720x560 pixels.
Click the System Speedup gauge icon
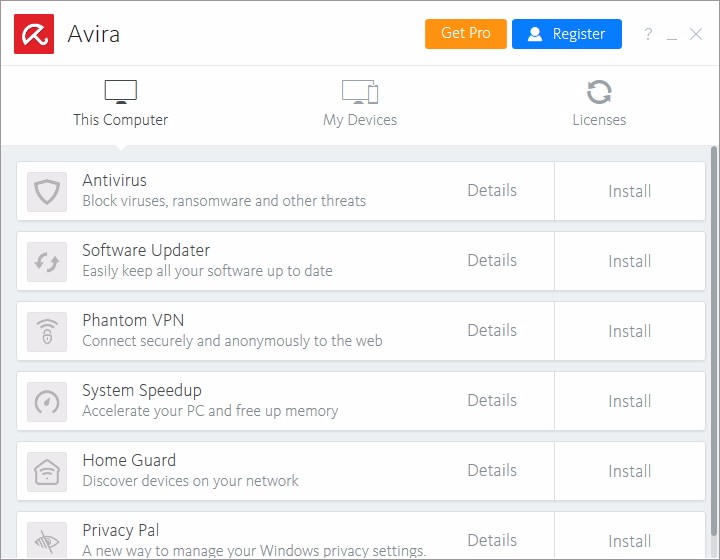coord(47,401)
